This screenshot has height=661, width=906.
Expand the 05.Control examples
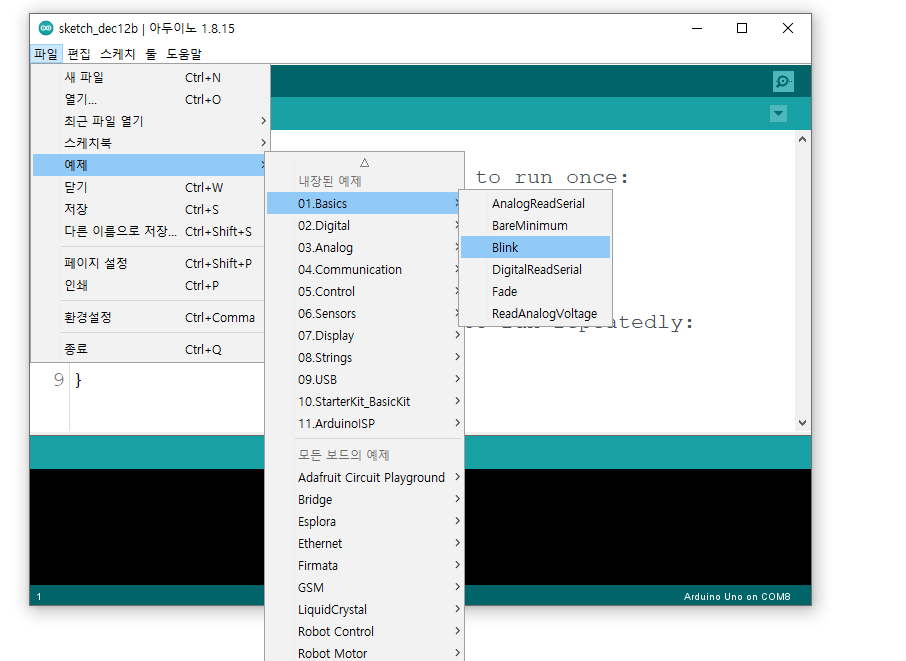[364, 291]
